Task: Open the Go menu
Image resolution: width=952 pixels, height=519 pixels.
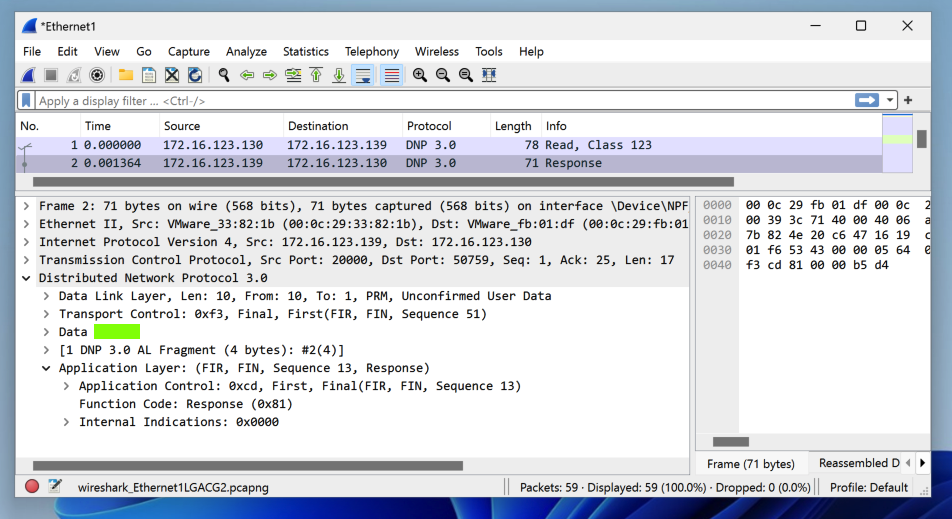Action: (x=144, y=52)
